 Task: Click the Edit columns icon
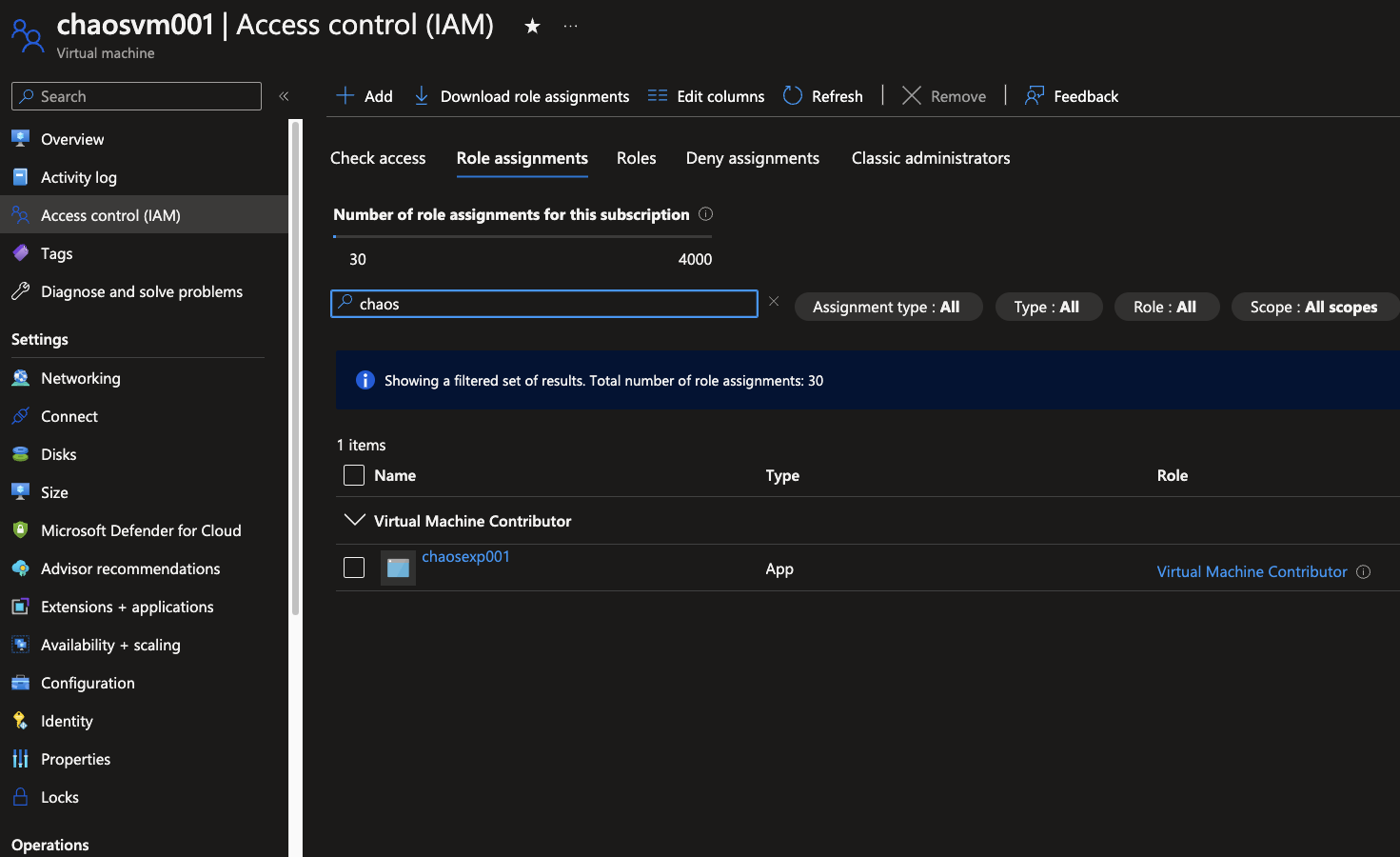click(x=658, y=96)
